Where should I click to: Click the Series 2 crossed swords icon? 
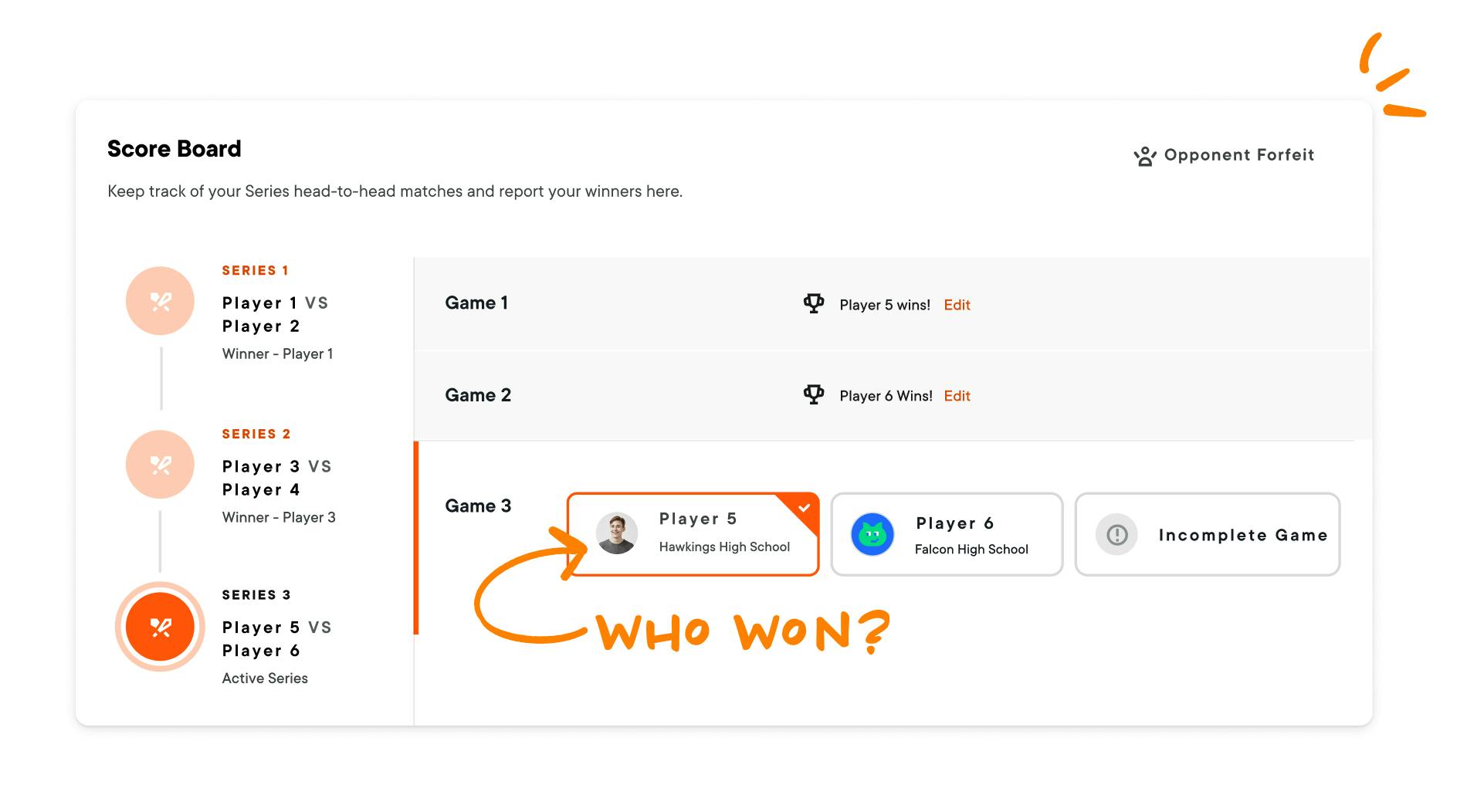coord(160,465)
